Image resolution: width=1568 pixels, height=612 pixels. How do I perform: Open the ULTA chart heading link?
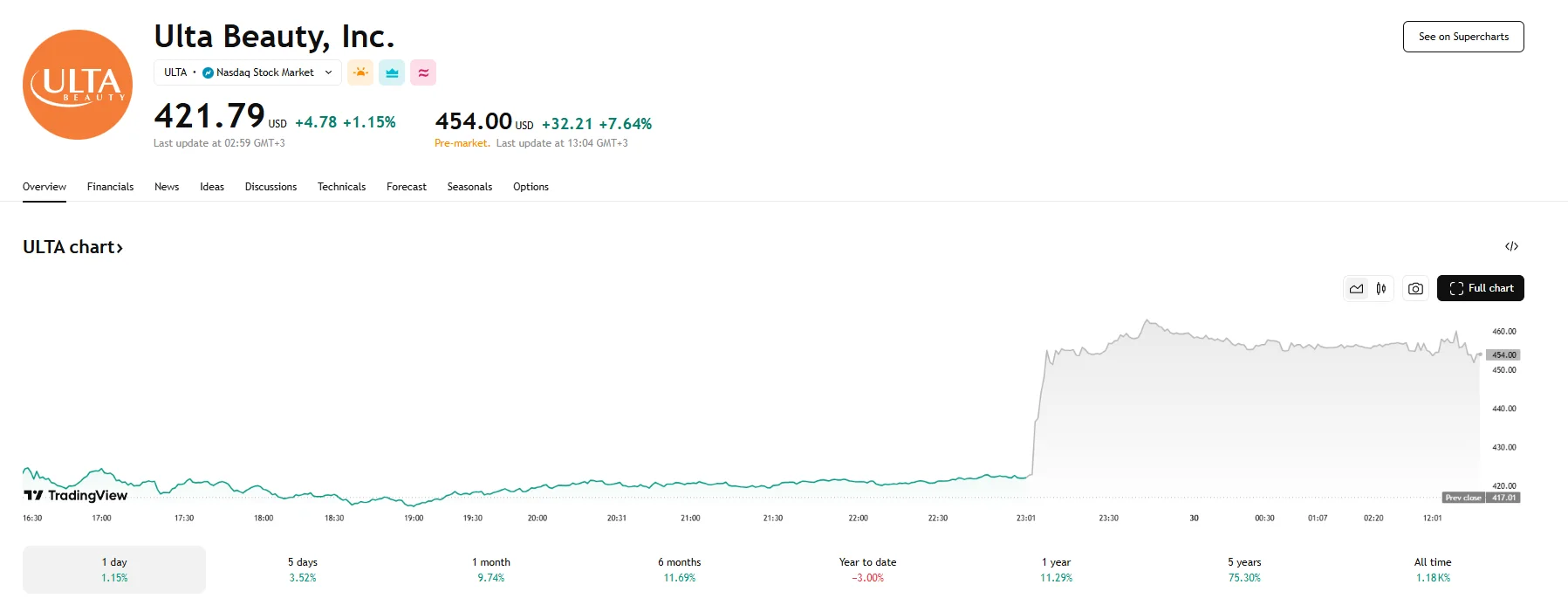point(72,247)
